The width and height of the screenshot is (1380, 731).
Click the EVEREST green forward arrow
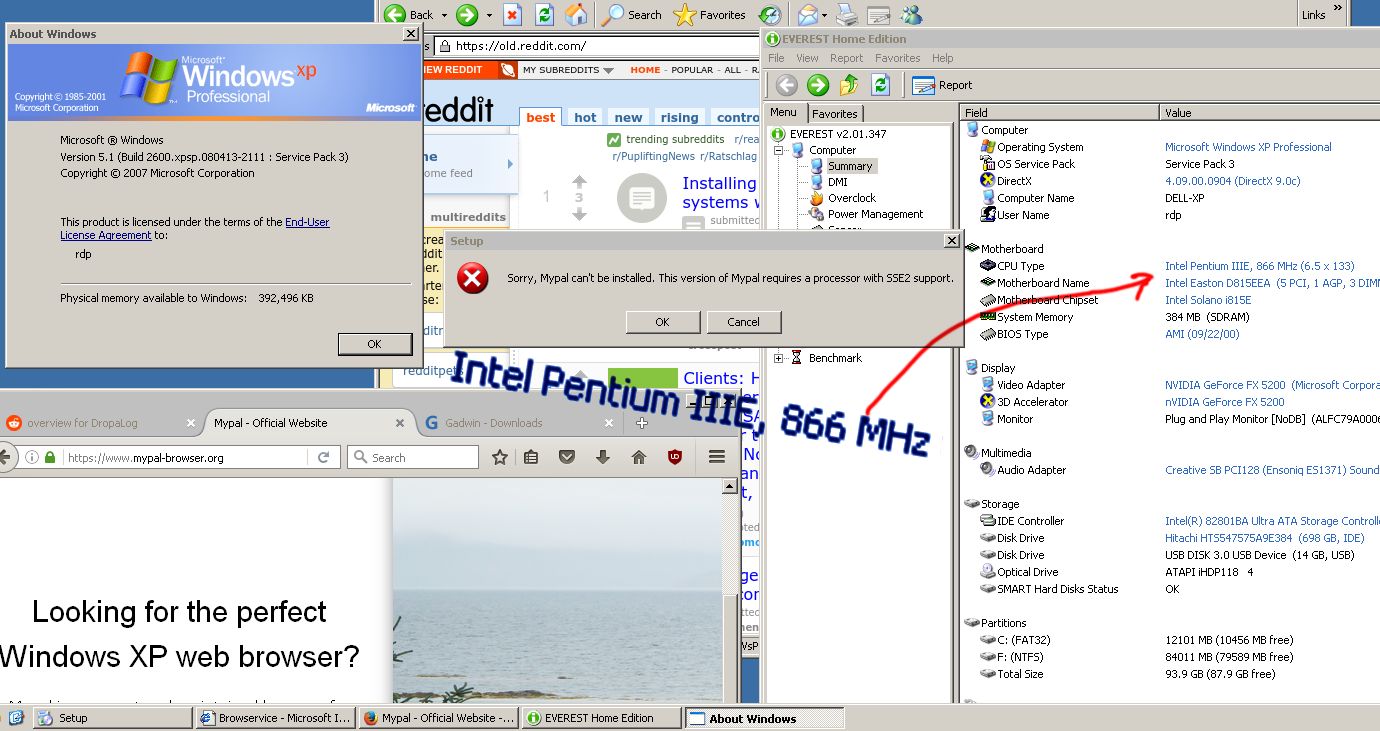(818, 85)
